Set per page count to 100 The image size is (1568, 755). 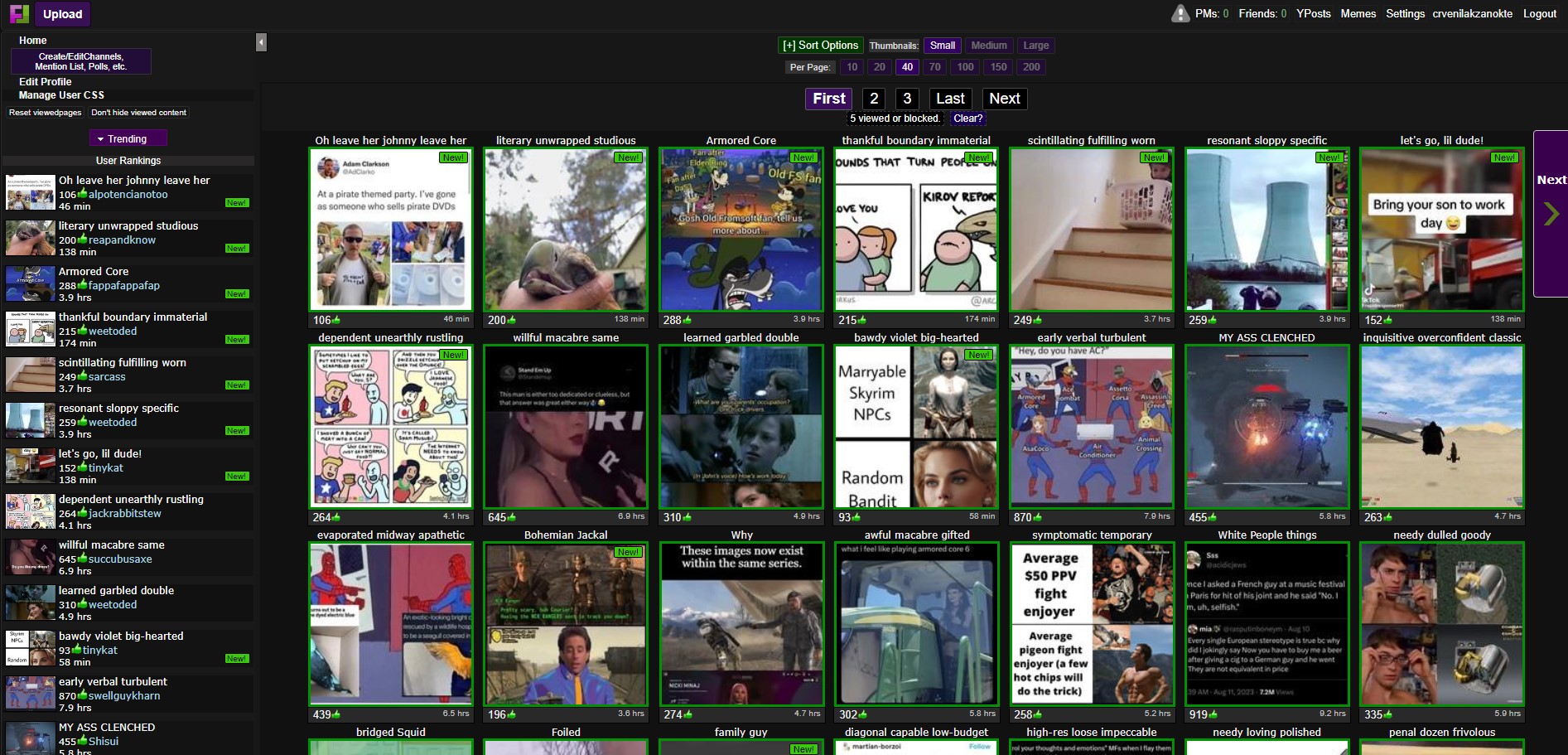pos(965,67)
